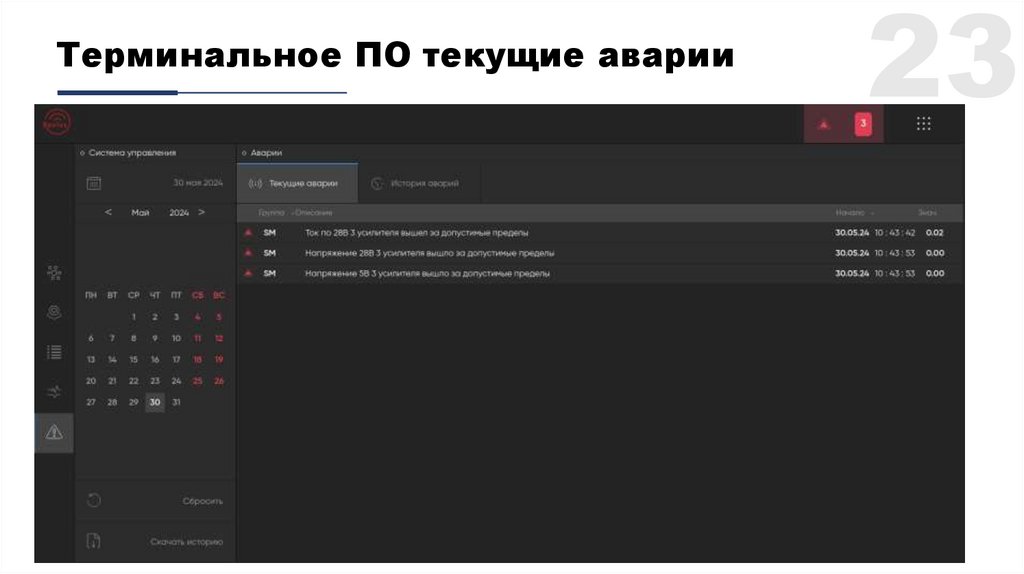Click the broadcast icon on Текущие аварии tab
1024x574 pixels.
click(255, 183)
